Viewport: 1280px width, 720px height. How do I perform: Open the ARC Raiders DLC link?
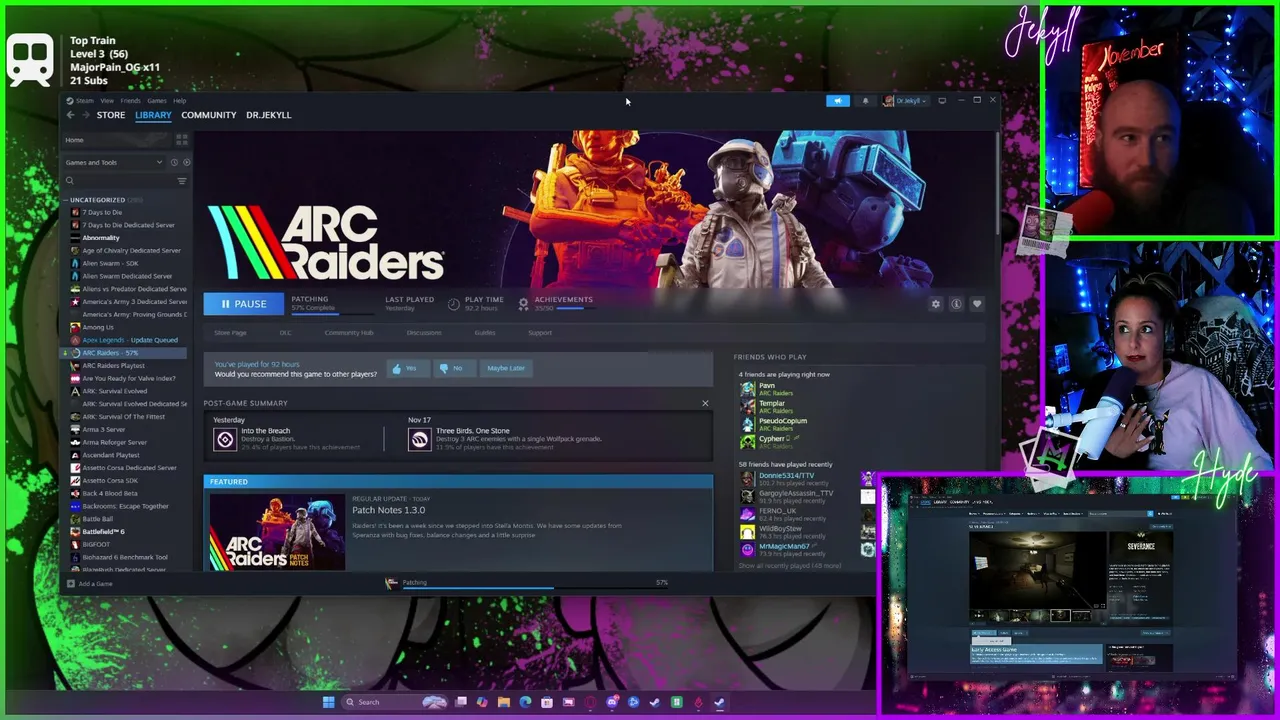tap(285, 333)
